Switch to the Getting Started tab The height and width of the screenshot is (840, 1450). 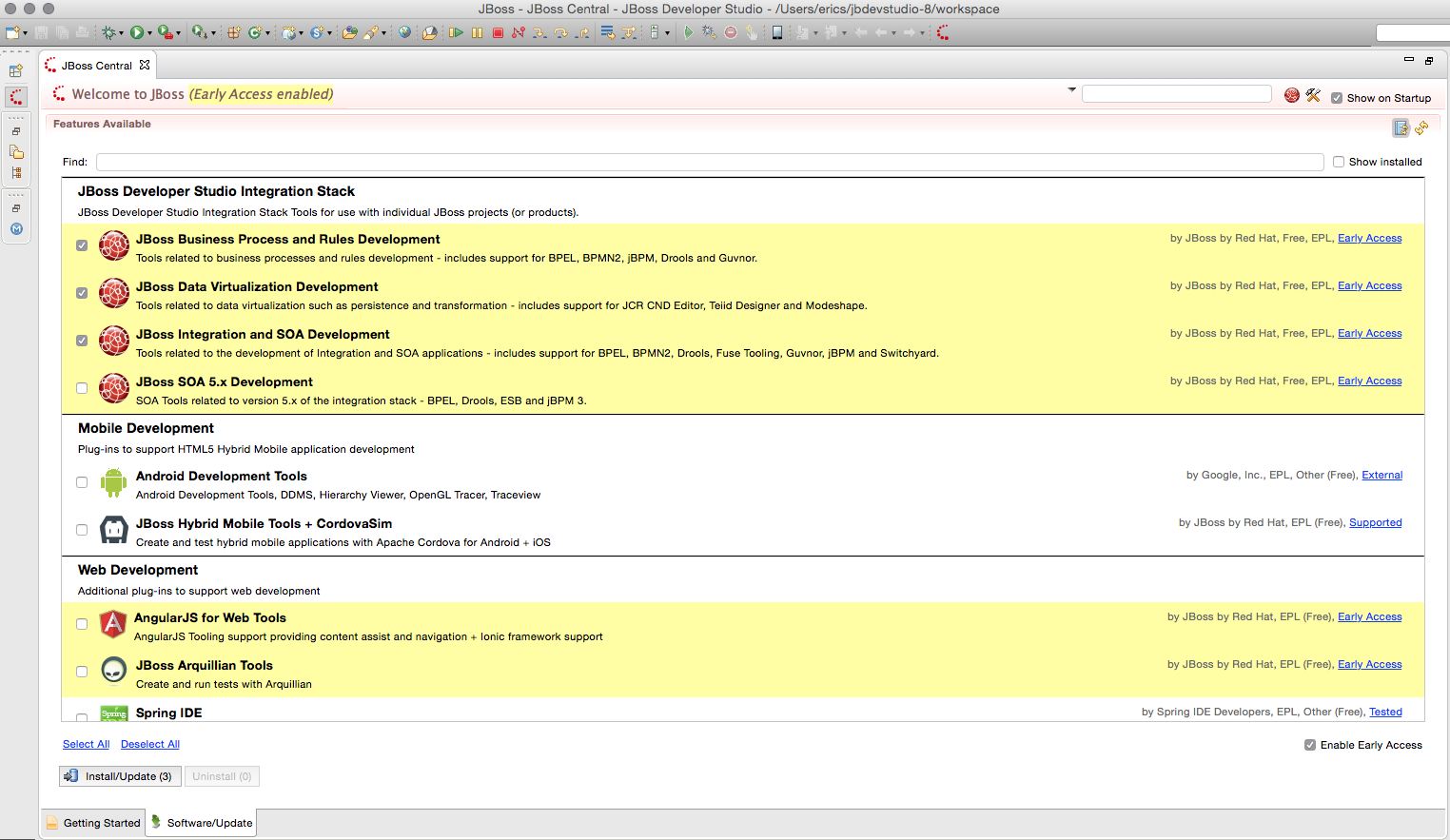coord(93,823)
